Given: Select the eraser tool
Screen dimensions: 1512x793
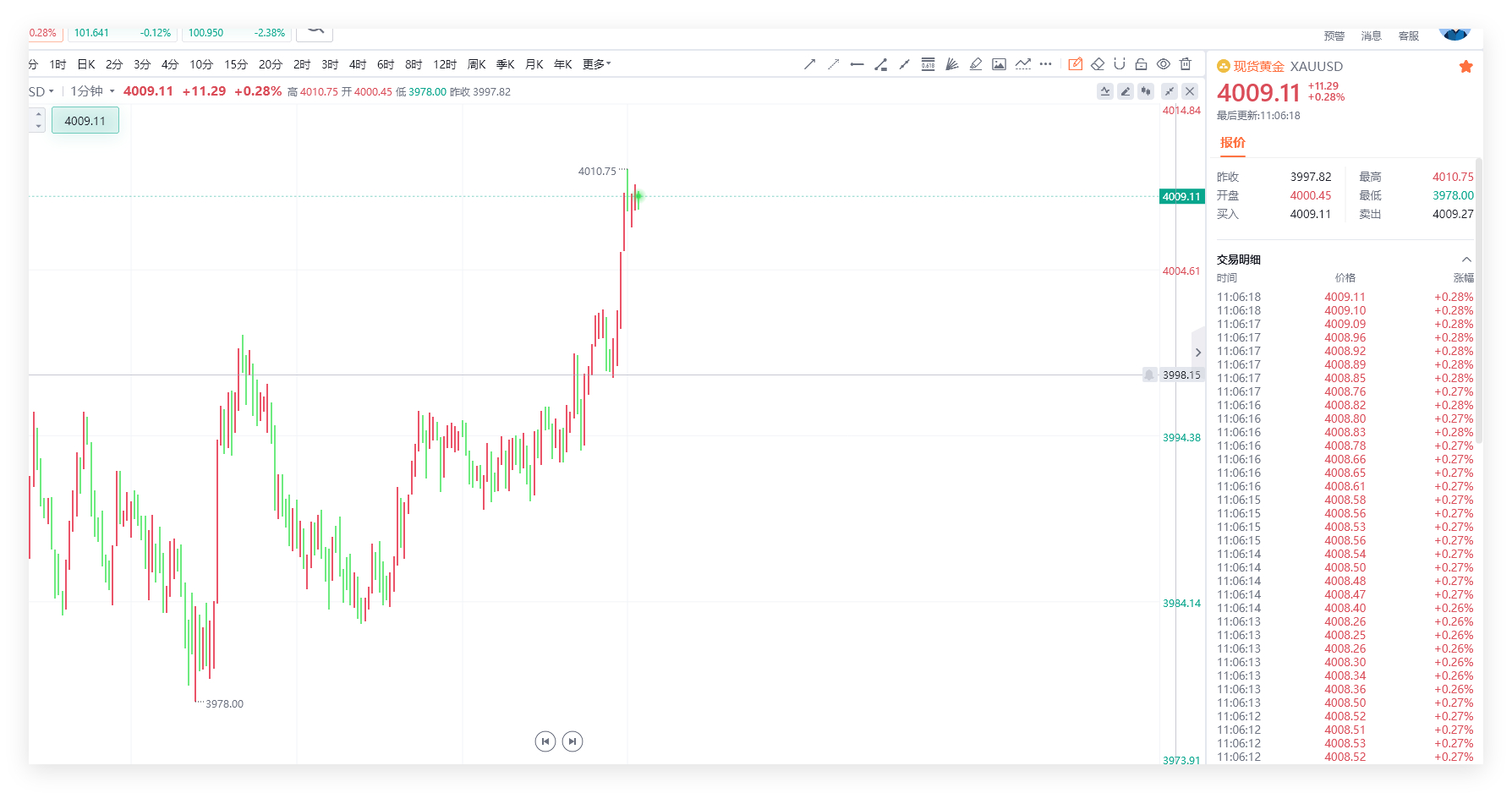Looking at the screenshot, I should pos(1098,64).
